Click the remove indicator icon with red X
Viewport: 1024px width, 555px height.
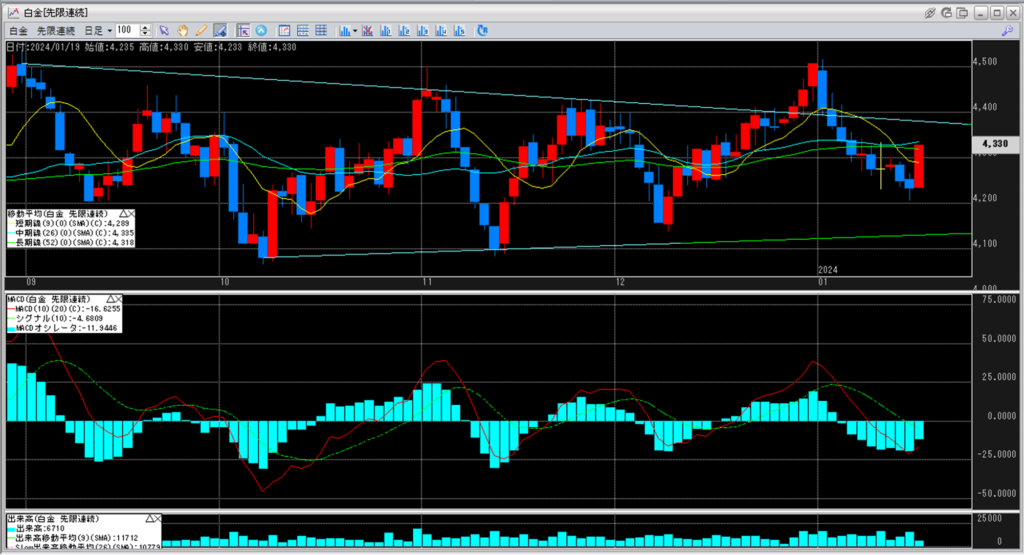pyautogui.click(x=367, y=31)
